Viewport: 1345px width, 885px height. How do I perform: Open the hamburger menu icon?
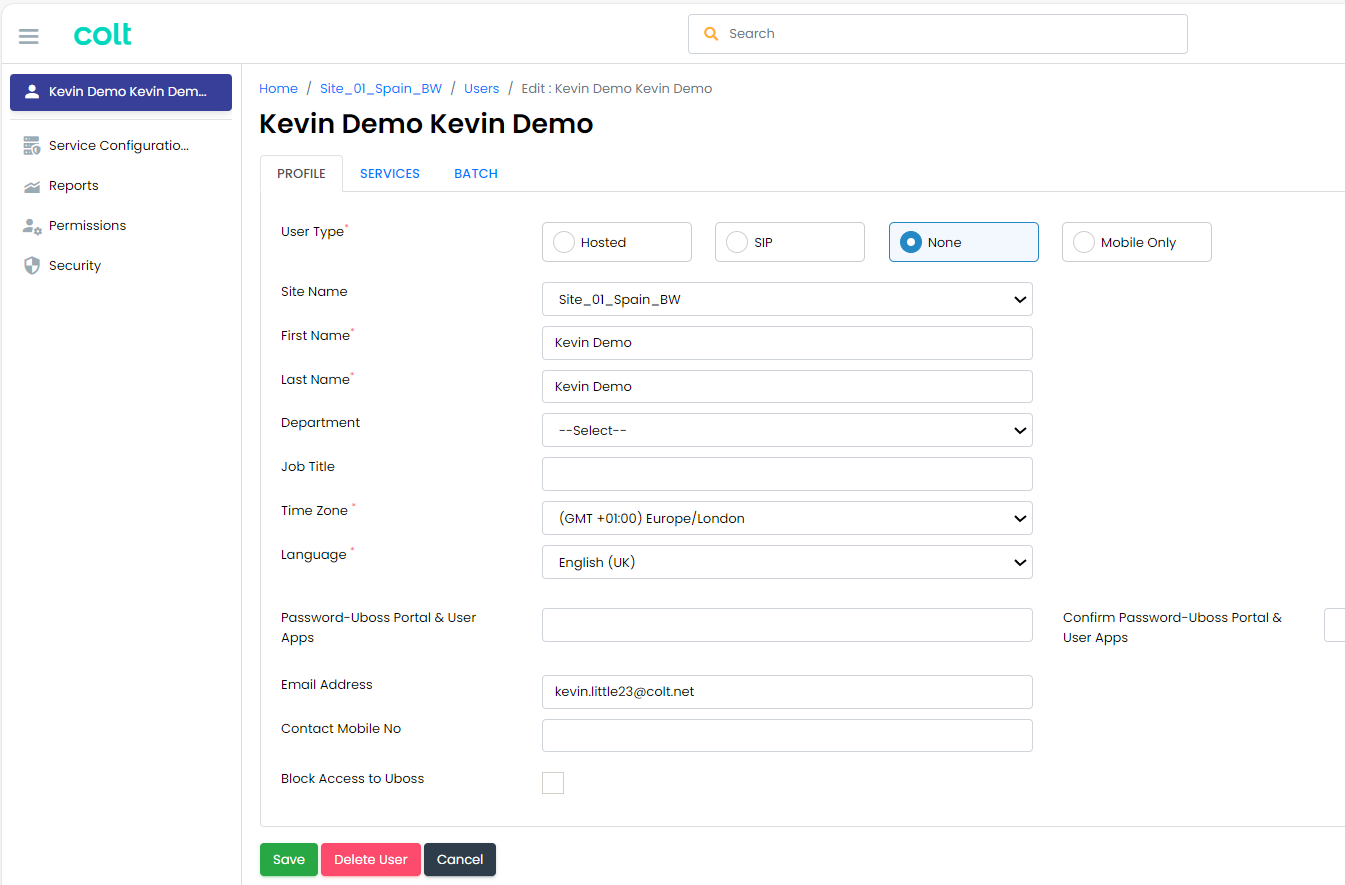coord(29,36)
